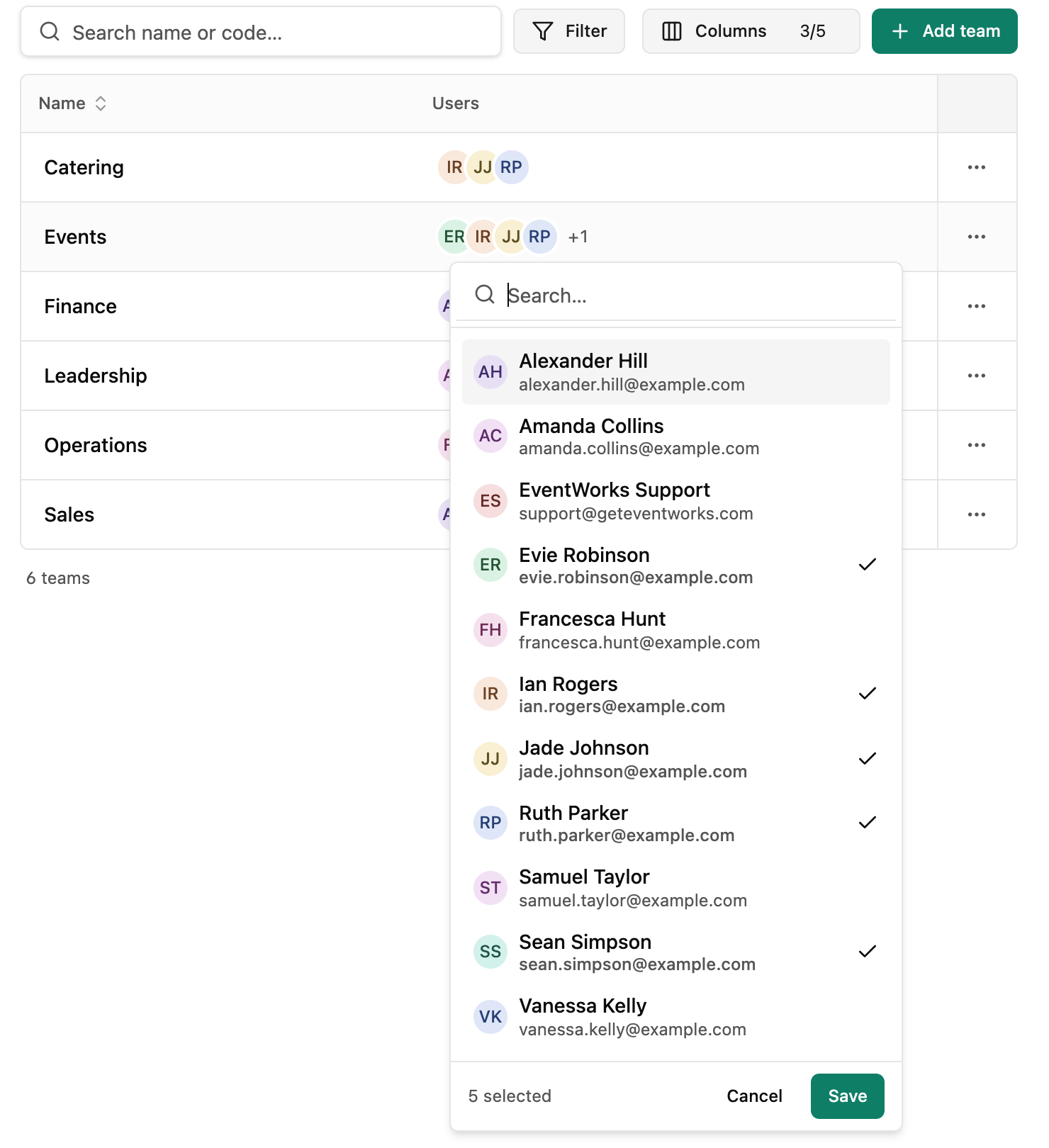
Task: Open the Filter options
Action: [569, 31]
